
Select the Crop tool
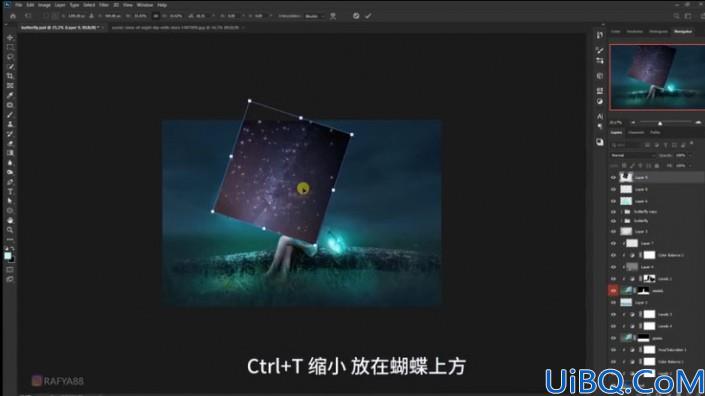(x=10, y=76)
